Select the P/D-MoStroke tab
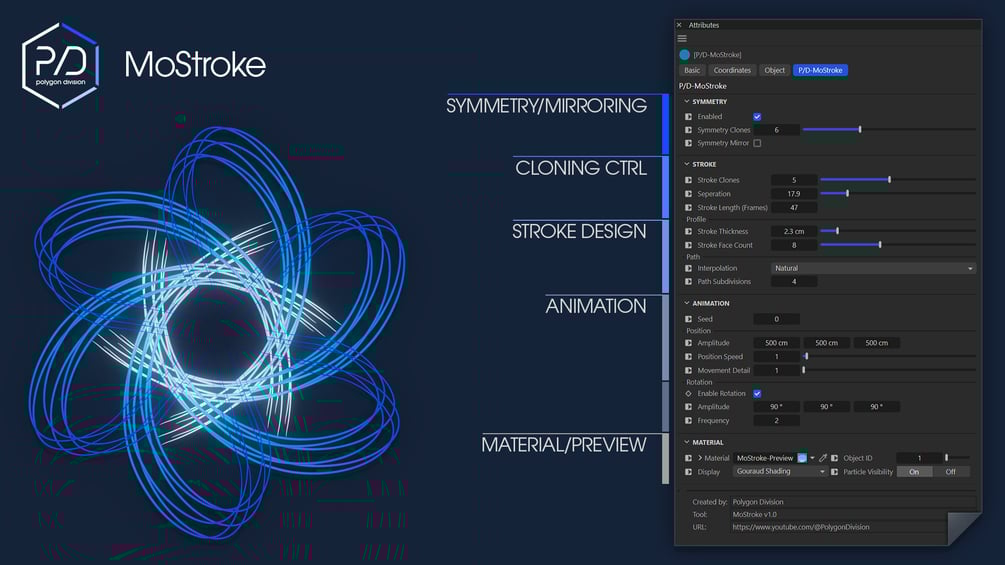Image resolution: width=1005 pixels, height=565 pixels. (x=820, y=70)
